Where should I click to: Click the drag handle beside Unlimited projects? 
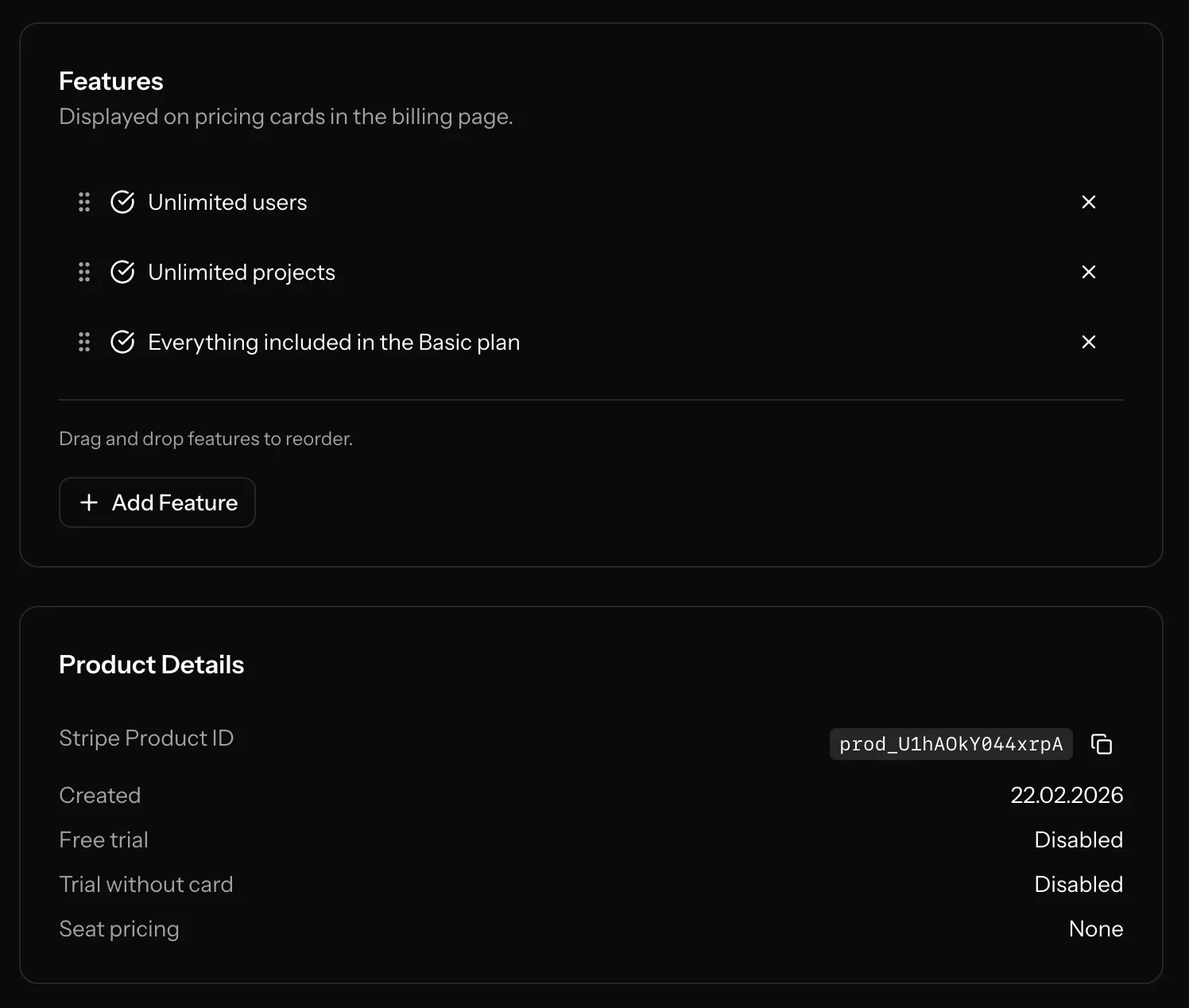click(84, 272)
